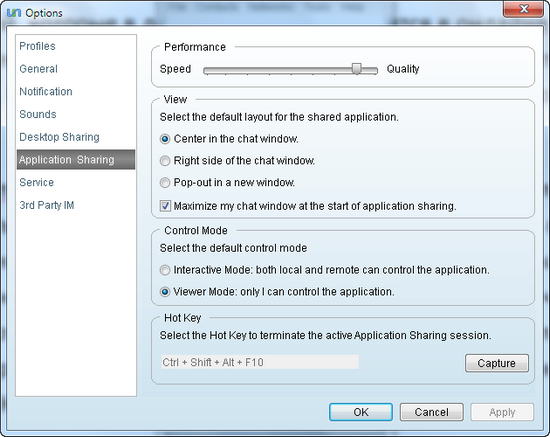550x437 pixels.
Task: Click the Capture hot key button
Action: 497,363
